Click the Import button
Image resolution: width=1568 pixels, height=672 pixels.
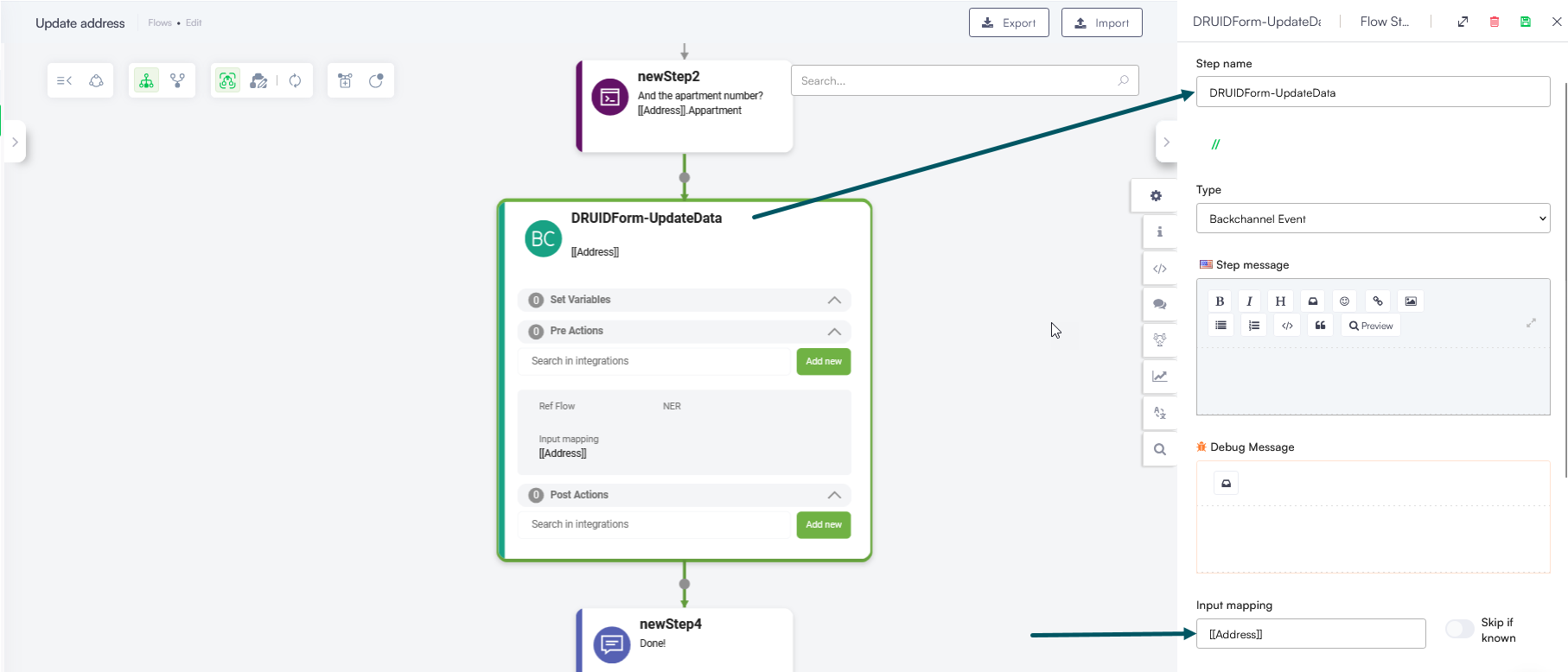(1101, 23)
